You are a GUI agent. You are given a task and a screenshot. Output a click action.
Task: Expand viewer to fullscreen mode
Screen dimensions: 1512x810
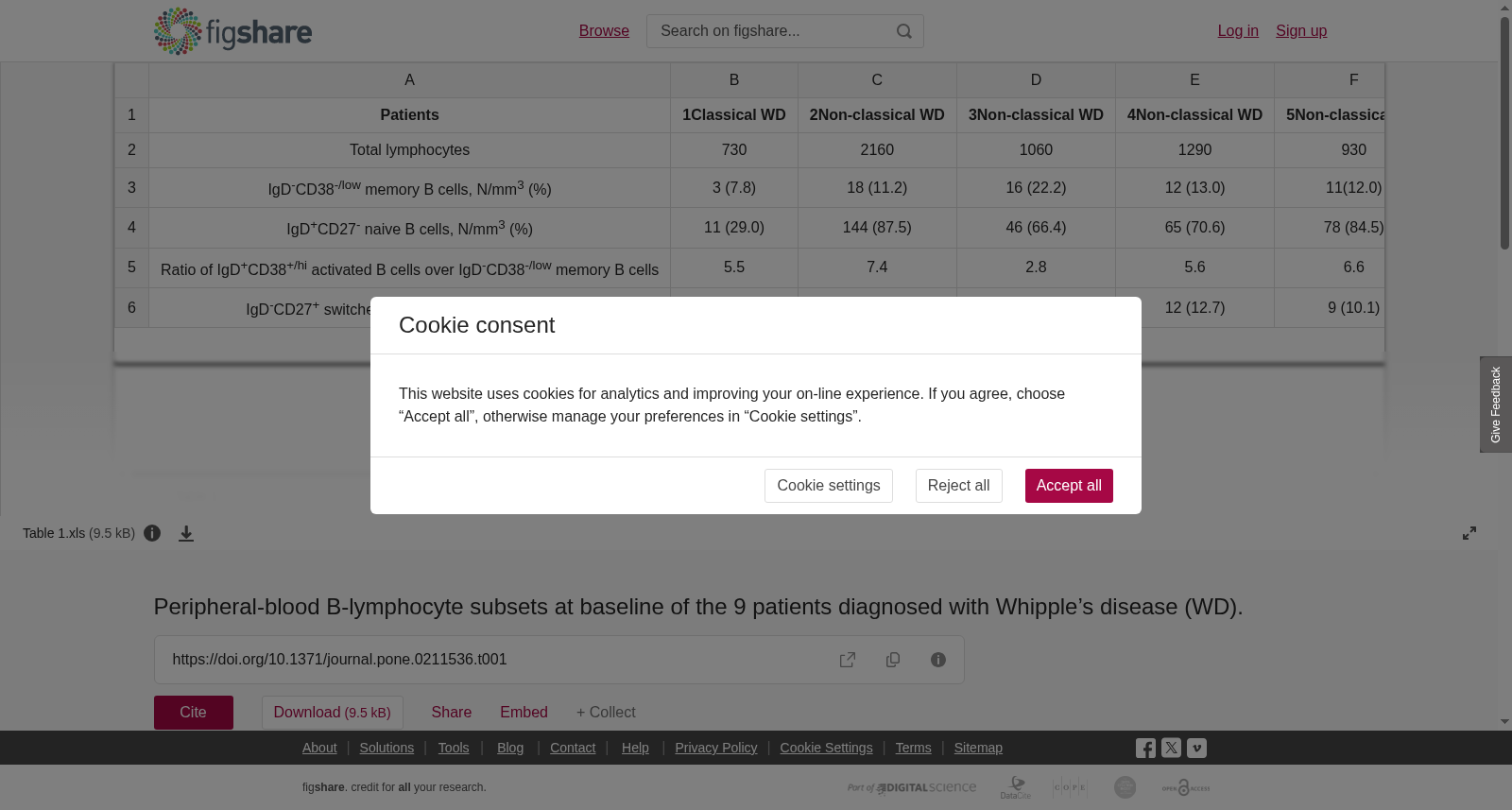tap(1469, 533)
